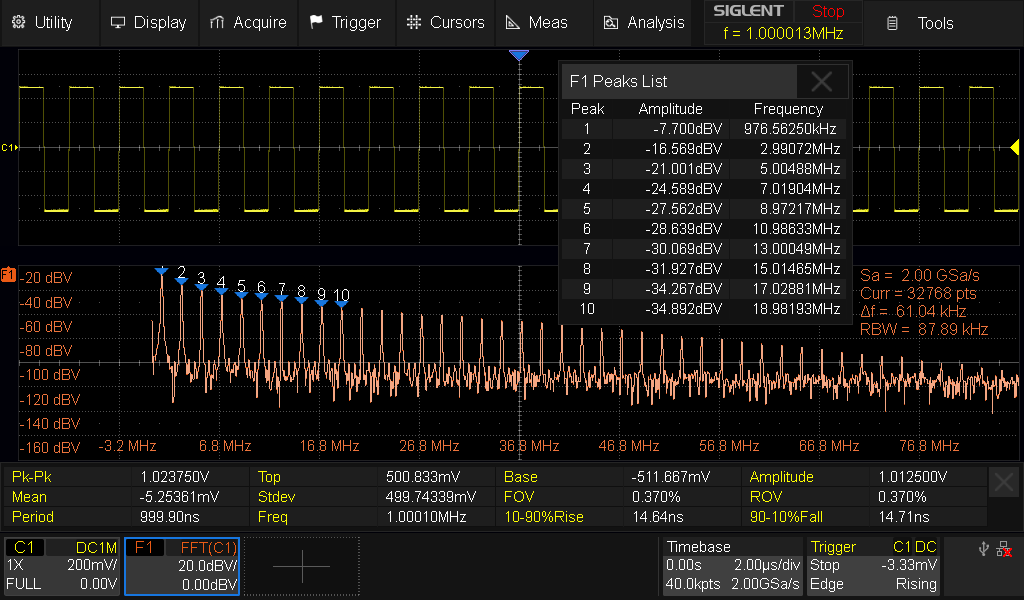1024x600 pixels.
Task: Open the Acquire menu
Action: 248,22
